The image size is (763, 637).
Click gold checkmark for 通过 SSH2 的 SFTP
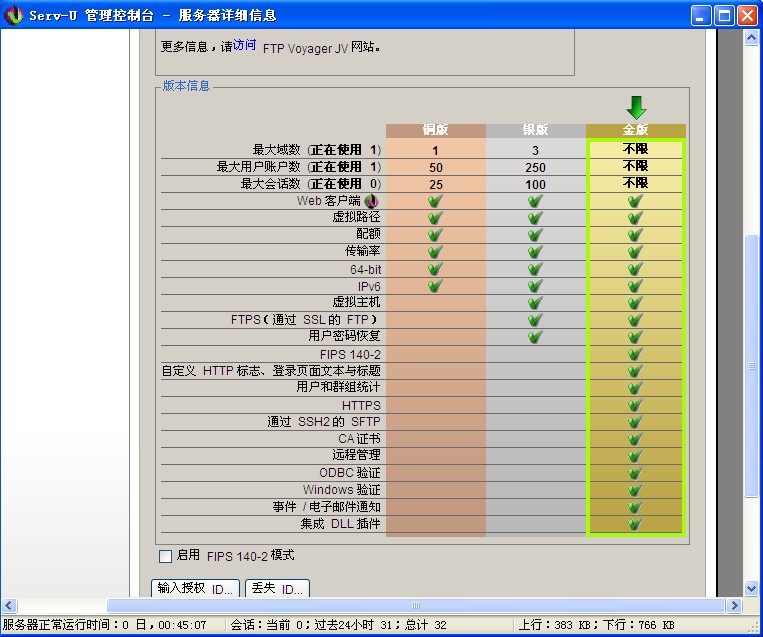(635, 422)
